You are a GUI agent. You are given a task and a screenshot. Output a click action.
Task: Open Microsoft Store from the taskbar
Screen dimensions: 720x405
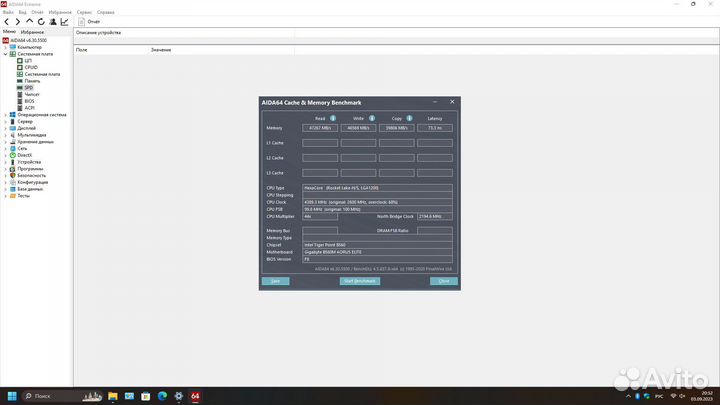pos(146,396)
